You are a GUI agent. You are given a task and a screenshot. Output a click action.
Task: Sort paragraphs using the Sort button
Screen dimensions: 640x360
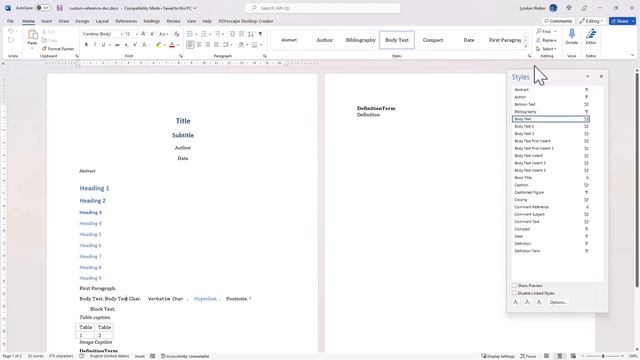[x=251, y=34]
